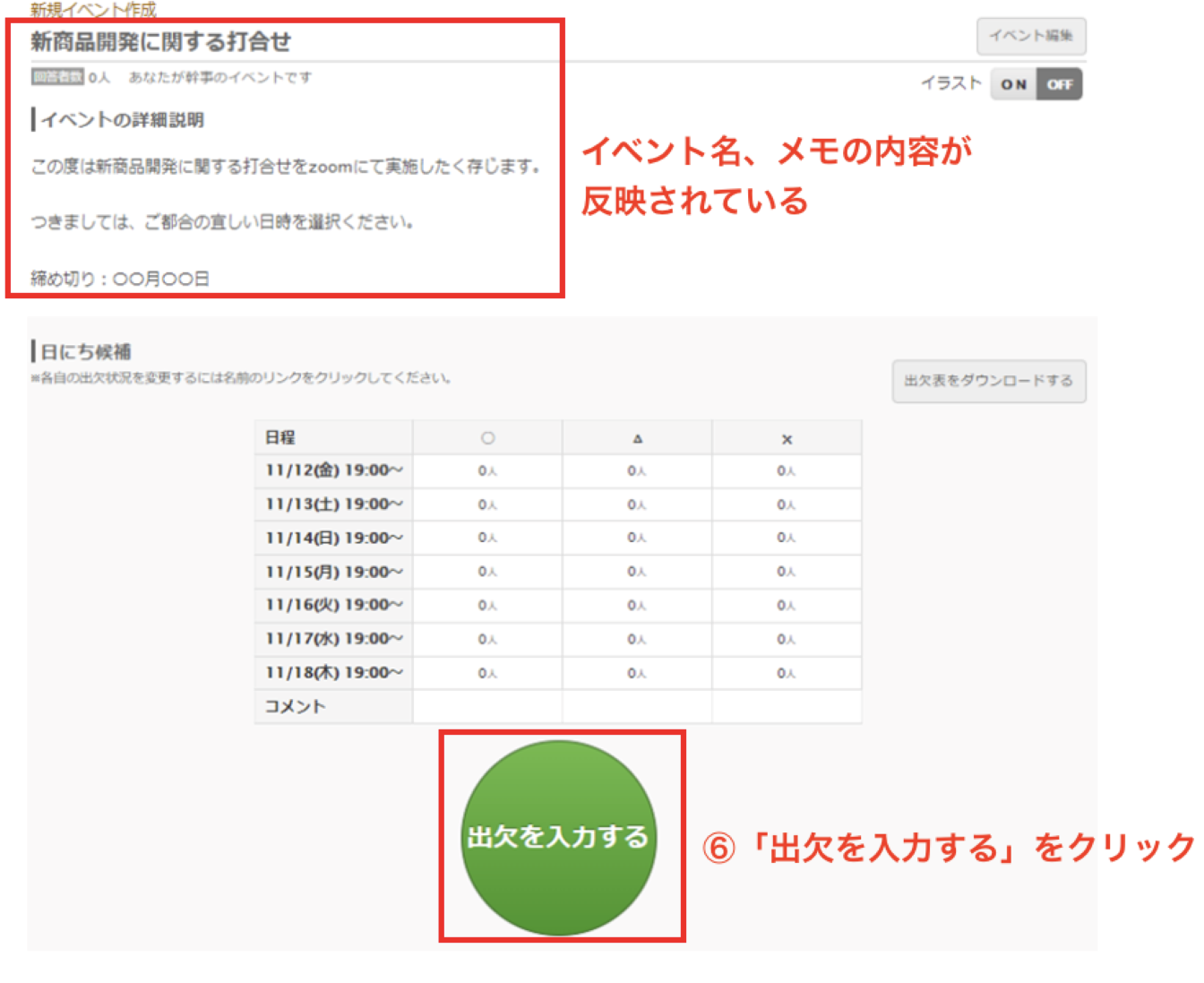Select the 11/15(月) 19:00～ date row
The width and height of the screenshot is (1204, 983).
(333, 572)
